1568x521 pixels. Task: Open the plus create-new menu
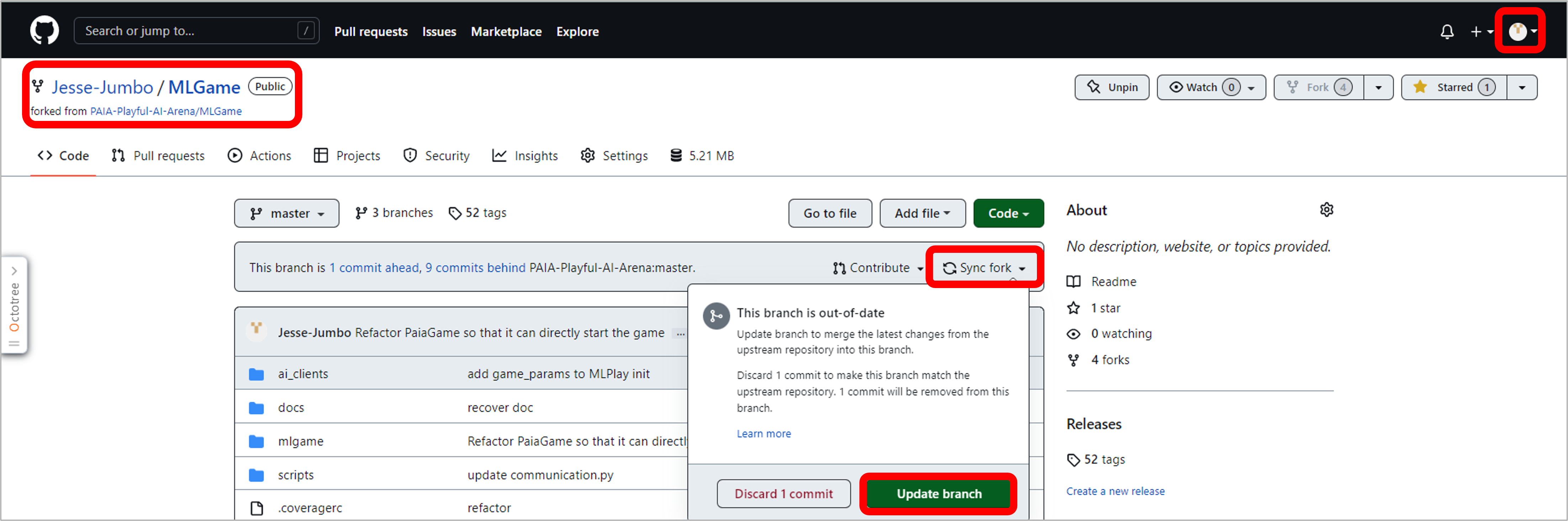[1481, 32]
